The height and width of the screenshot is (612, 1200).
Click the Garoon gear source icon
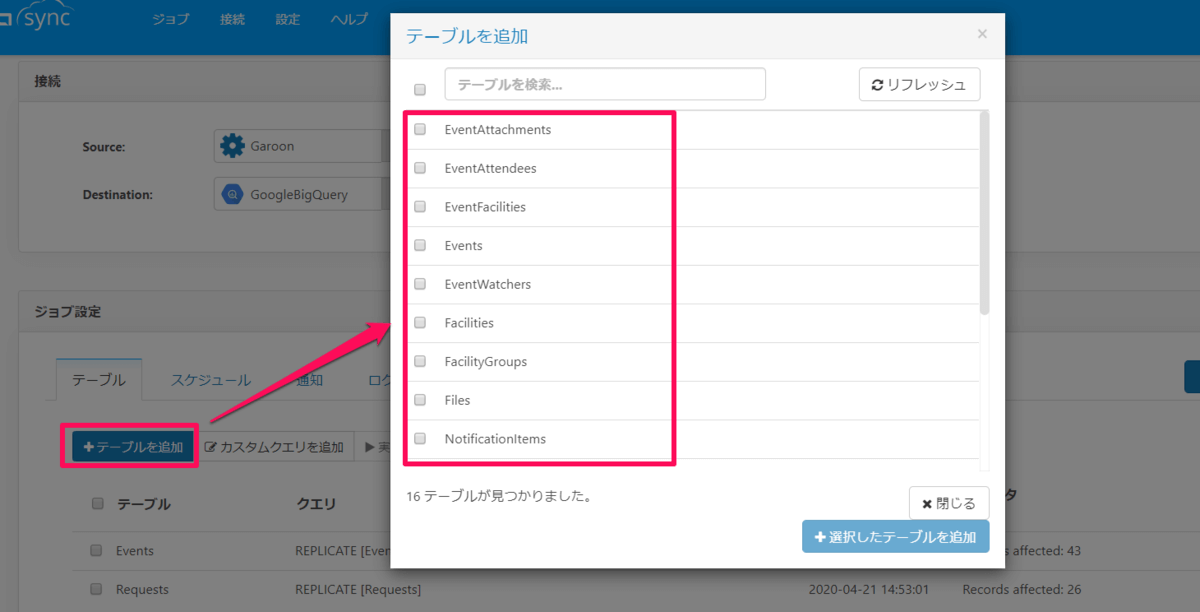(x=232, y=146)
